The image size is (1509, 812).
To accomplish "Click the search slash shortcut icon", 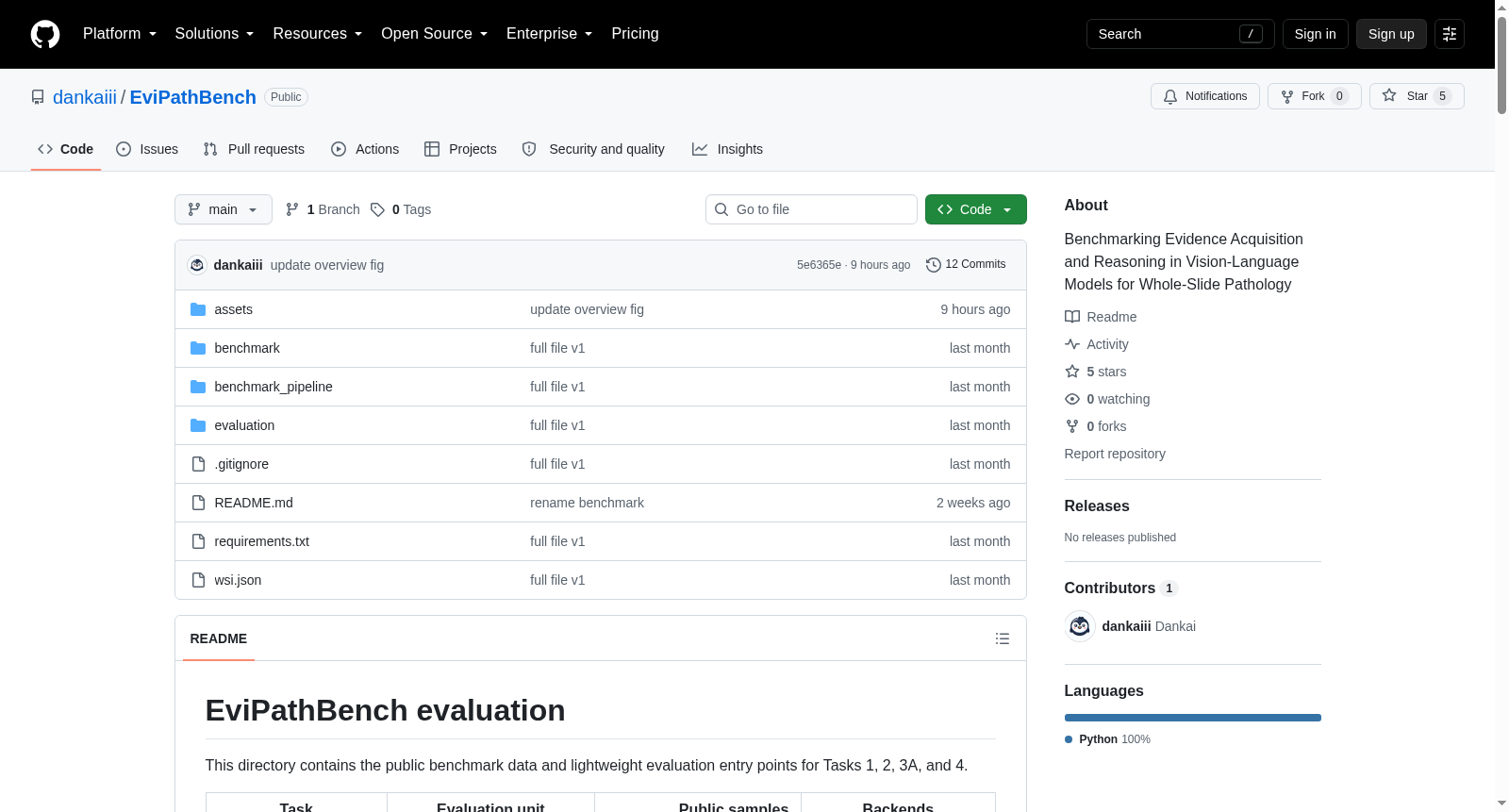I will [1251, 34].
